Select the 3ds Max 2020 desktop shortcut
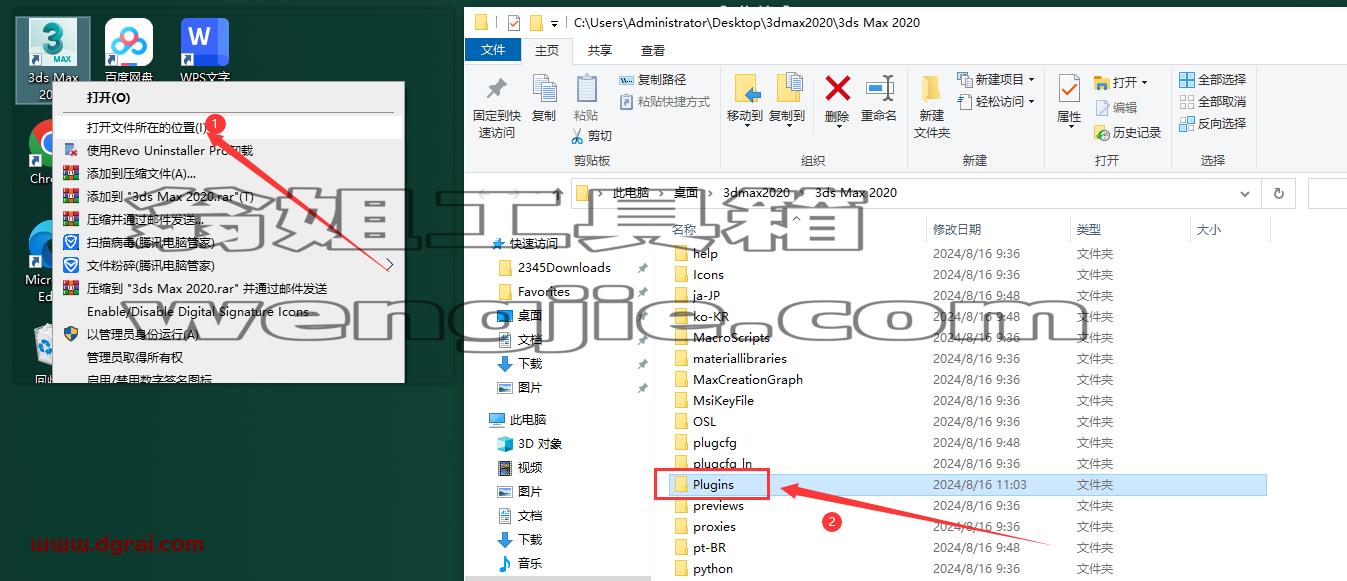Image resolution: width=1347 pixels, height=581 pixels. point(53,59)
